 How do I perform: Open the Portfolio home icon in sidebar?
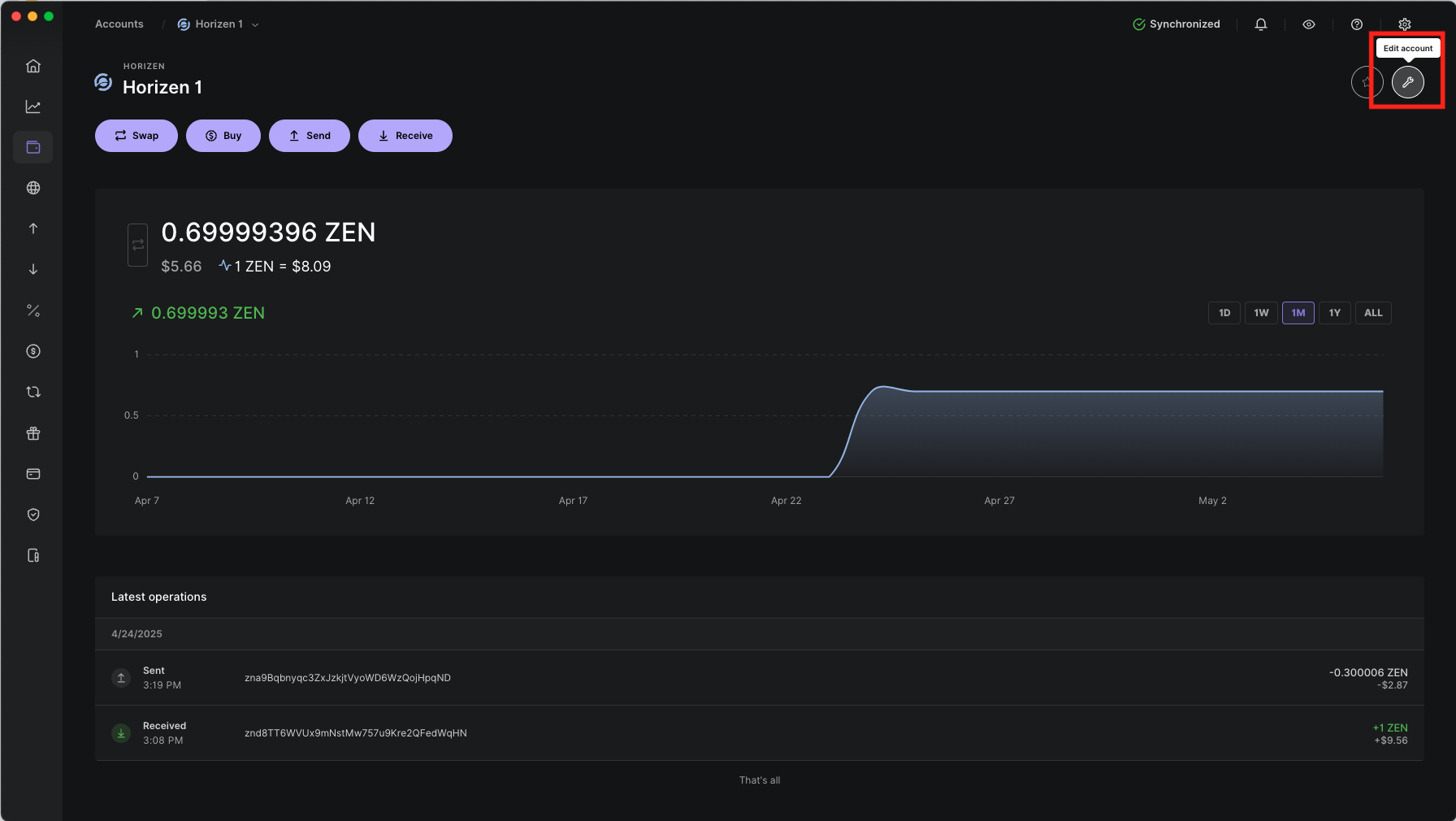(x=33, y=66)
